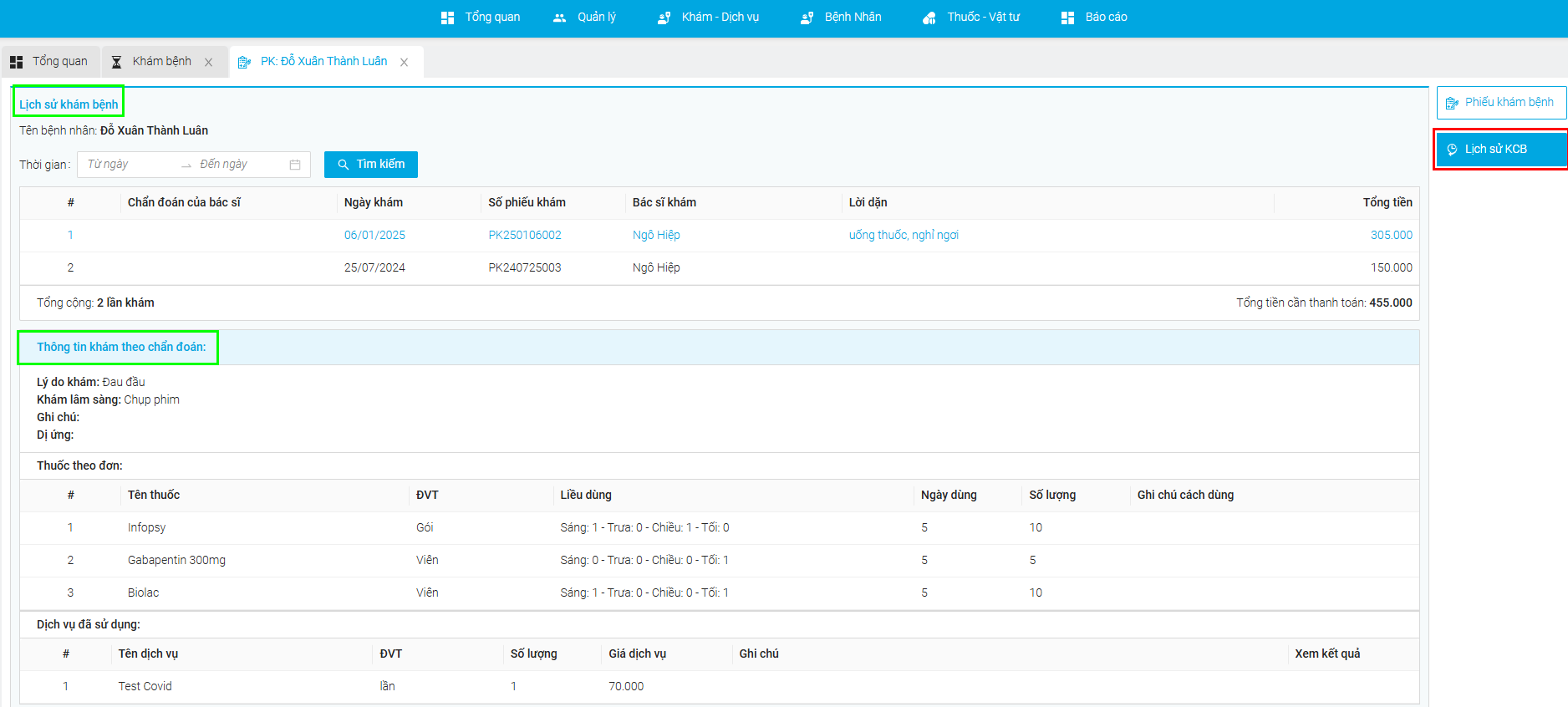Viewport: 1568px width, 707px height.
Task: Click the form icon on PK tab
Action: (x=244, y=63)
